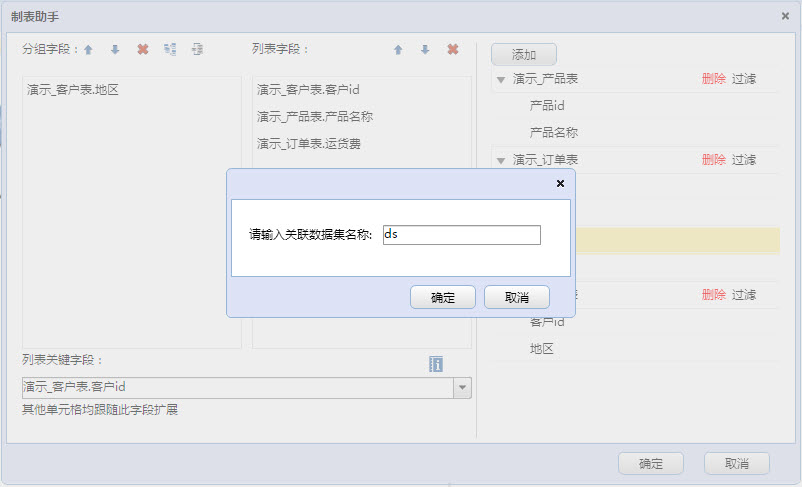Move group field up arrow
This screenshot has height=487, width=802.
pos(88,49)
